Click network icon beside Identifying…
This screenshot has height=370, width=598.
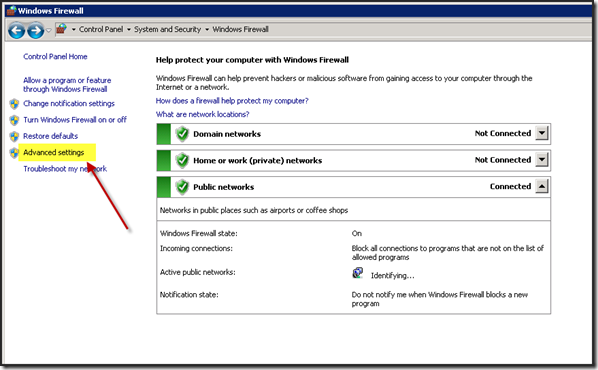358,273
